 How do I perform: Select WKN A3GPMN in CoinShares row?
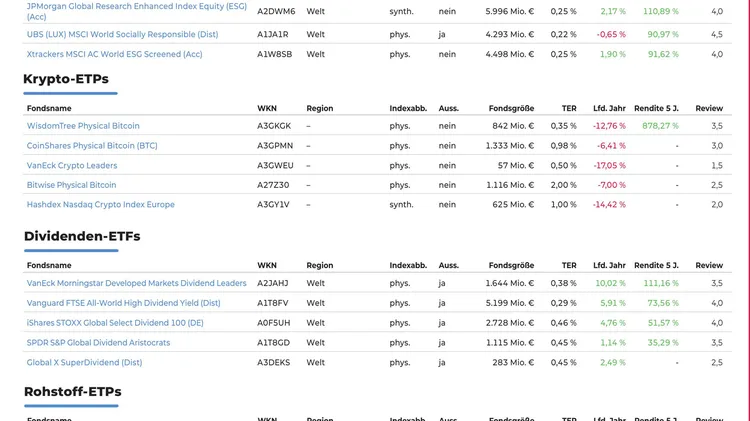[275, 145]
